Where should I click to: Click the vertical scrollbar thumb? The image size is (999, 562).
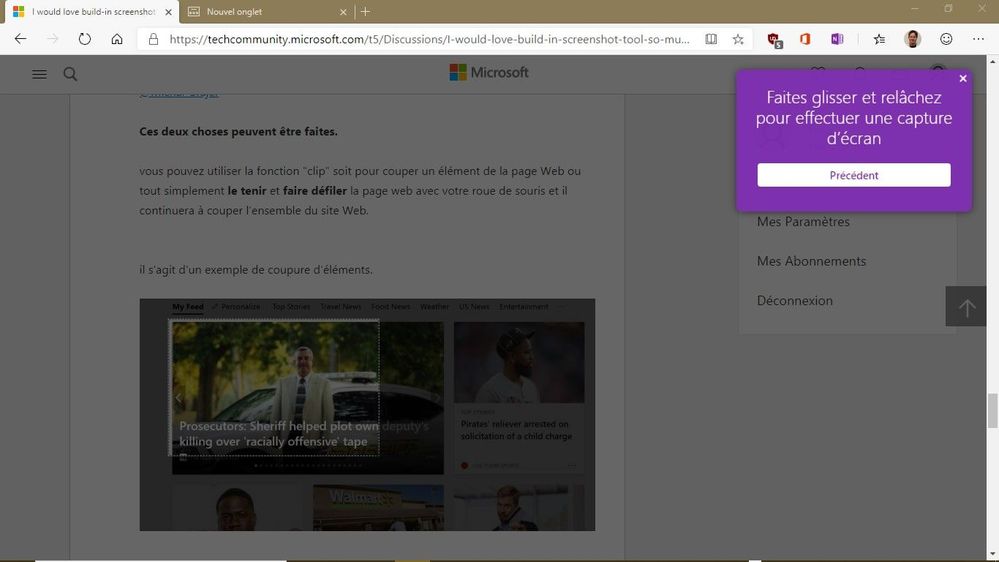pos(993,411)
